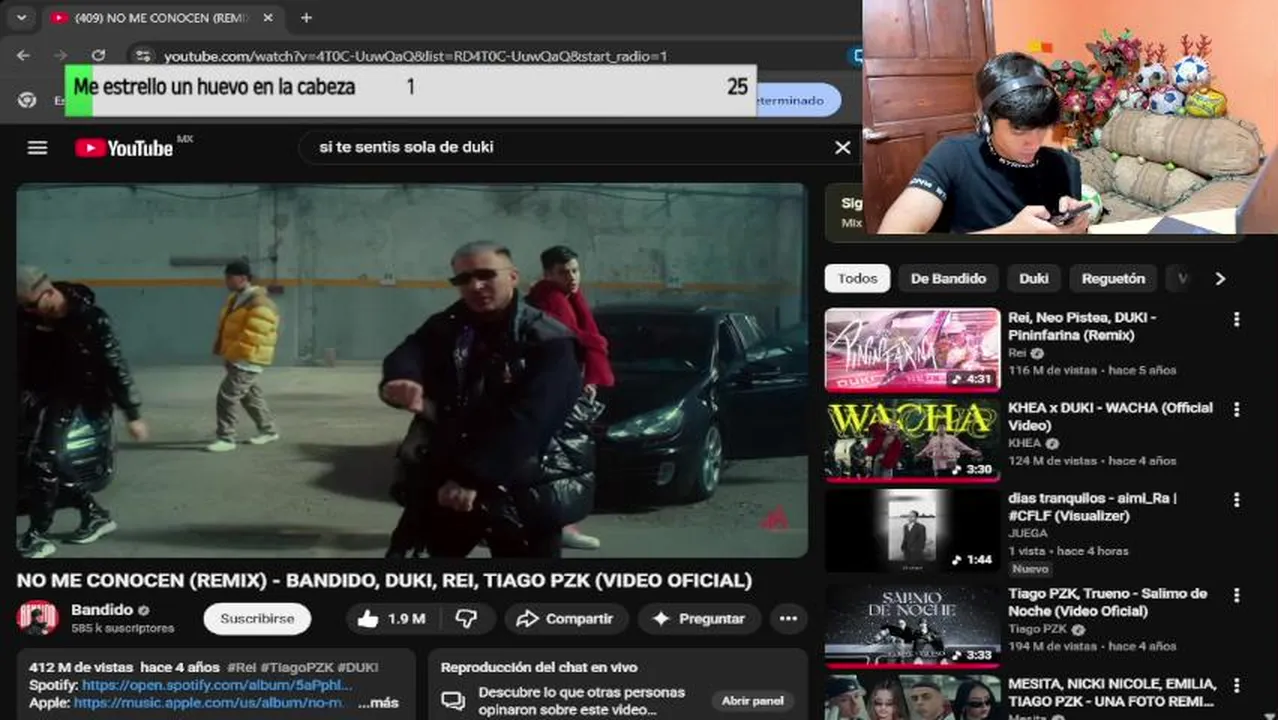Screen dimensions: 1278x720
Task: Share the video via Compartir
Action: tap(565, 619)
